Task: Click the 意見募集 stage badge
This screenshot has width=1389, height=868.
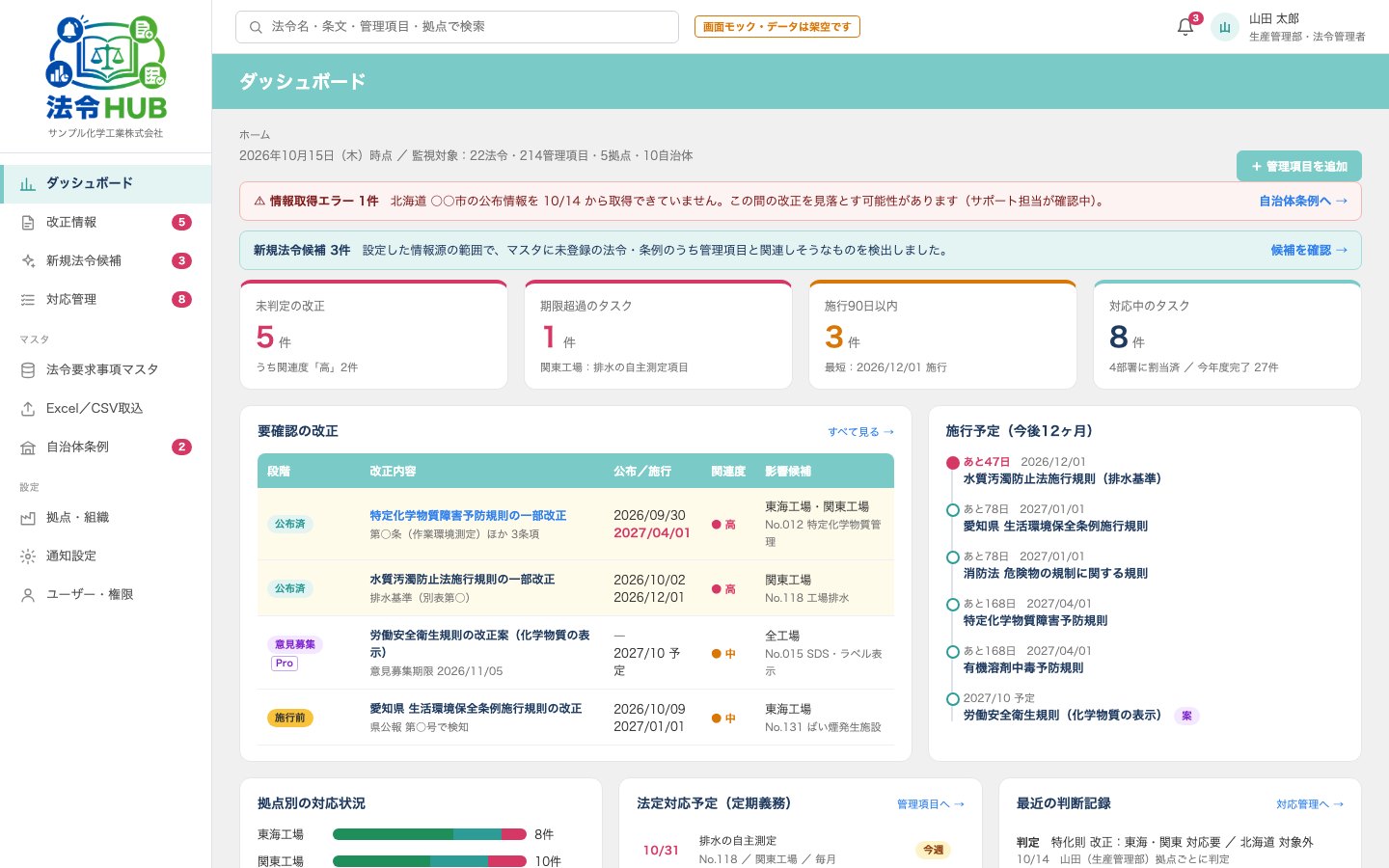Action: pos(295,645)
